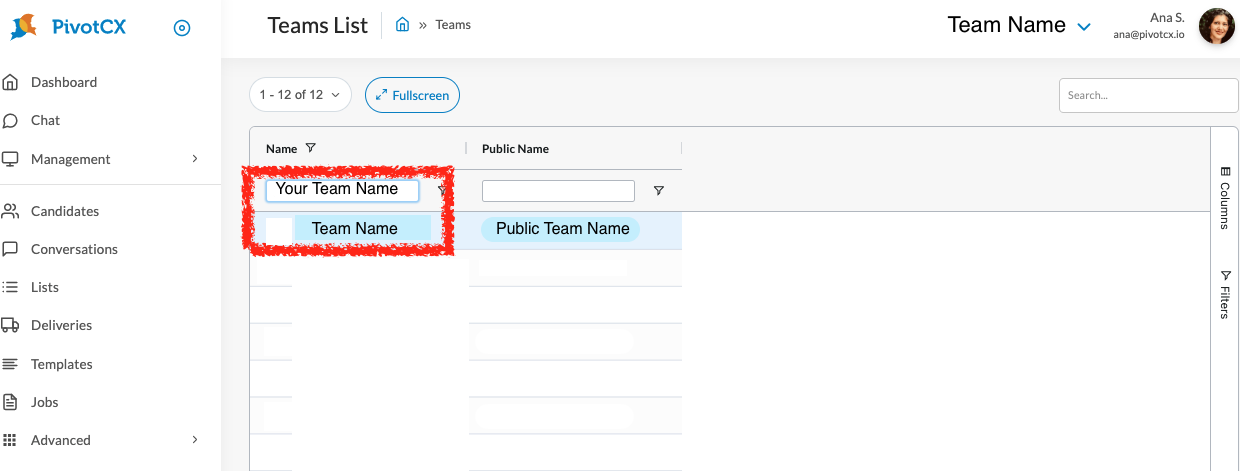The height and width of the screenshot is (471, 1240).
Task: Click the Name column header filter icon
Action: coord(311,148)
